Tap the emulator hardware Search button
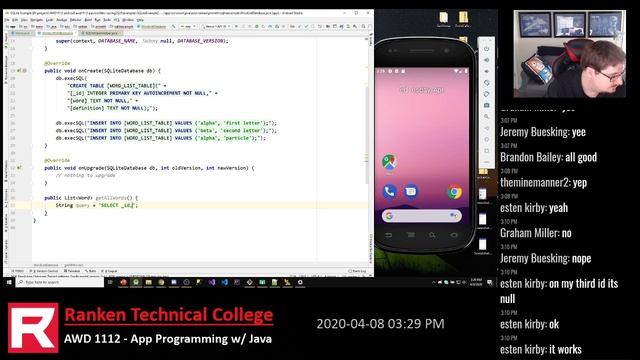The height and width of the screenshot is (360, 640). click(x=432, y=235)
